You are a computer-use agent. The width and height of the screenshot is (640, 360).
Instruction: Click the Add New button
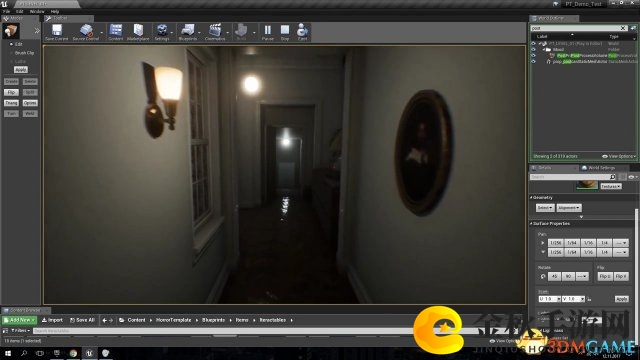pos(19,320)
